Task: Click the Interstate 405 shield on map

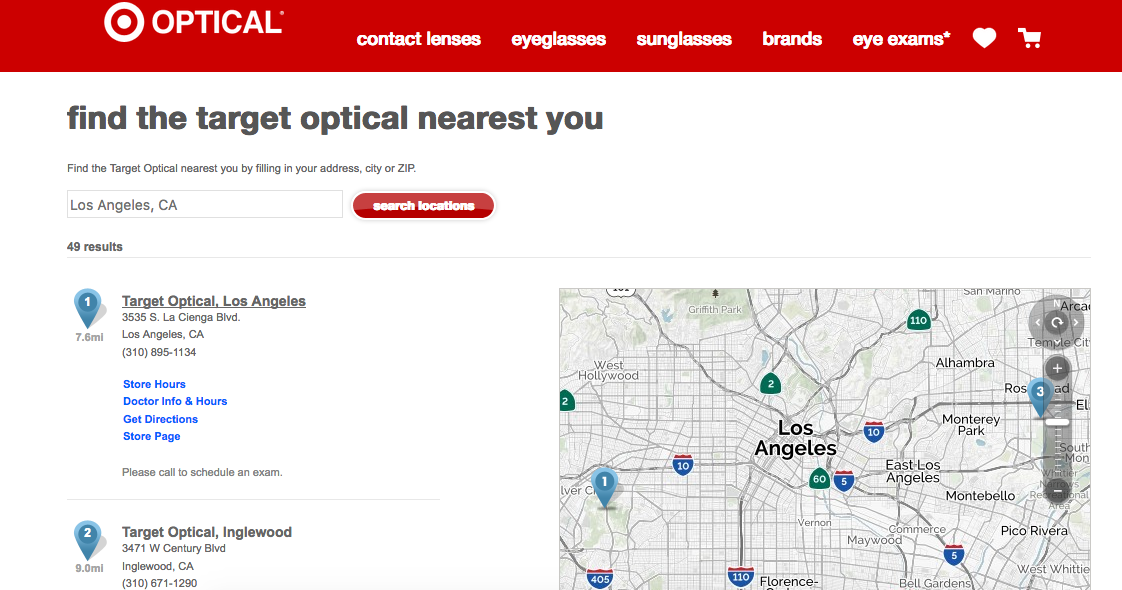Action: coord(600,579)
